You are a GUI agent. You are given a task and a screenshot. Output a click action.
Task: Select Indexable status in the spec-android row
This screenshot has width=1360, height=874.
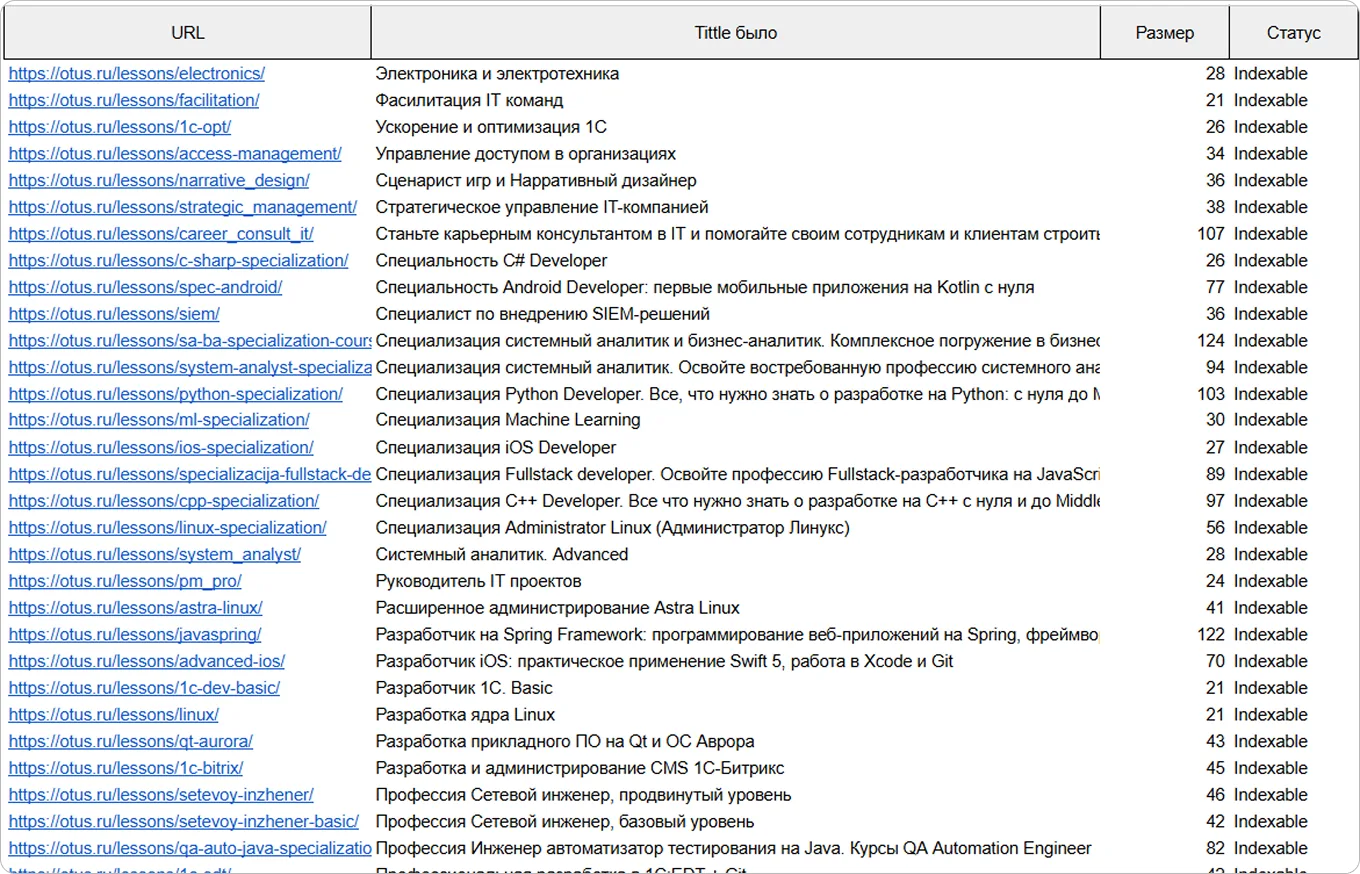pos(1270,287)
